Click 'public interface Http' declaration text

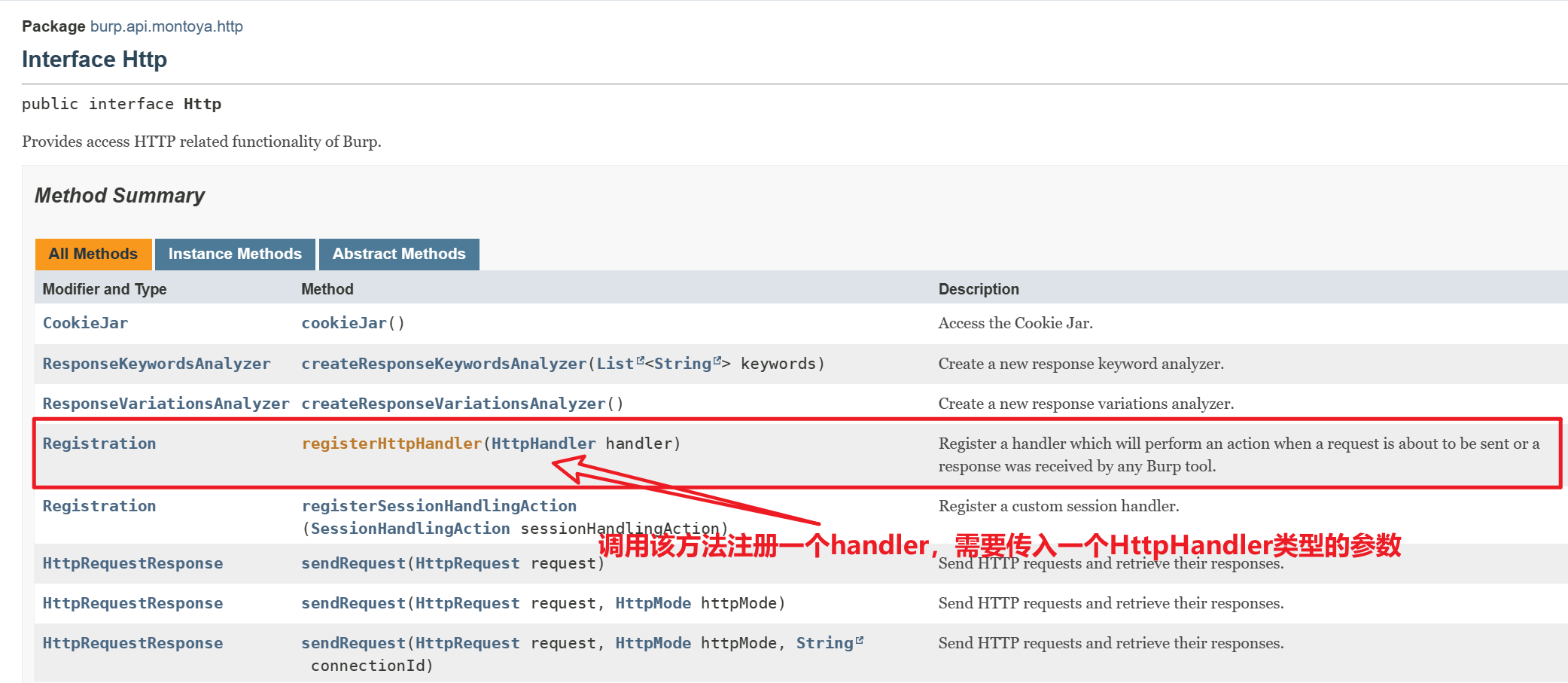[x=122, y=104]
